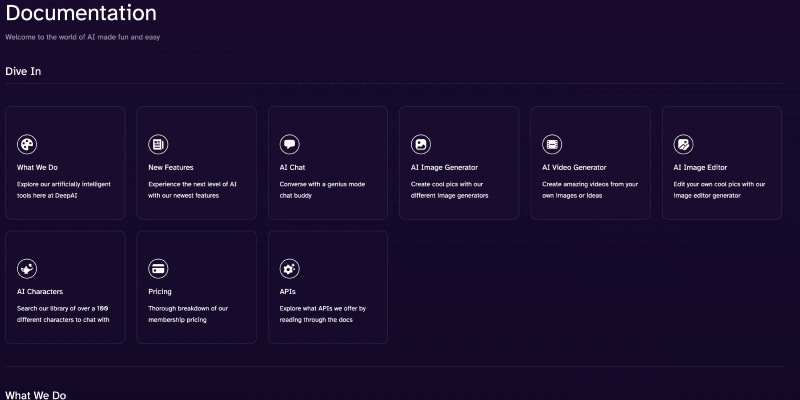Viewport: 800px width, 400px height.
Task: Click the speech bubble icon for AI Chat
Action: 290,144
